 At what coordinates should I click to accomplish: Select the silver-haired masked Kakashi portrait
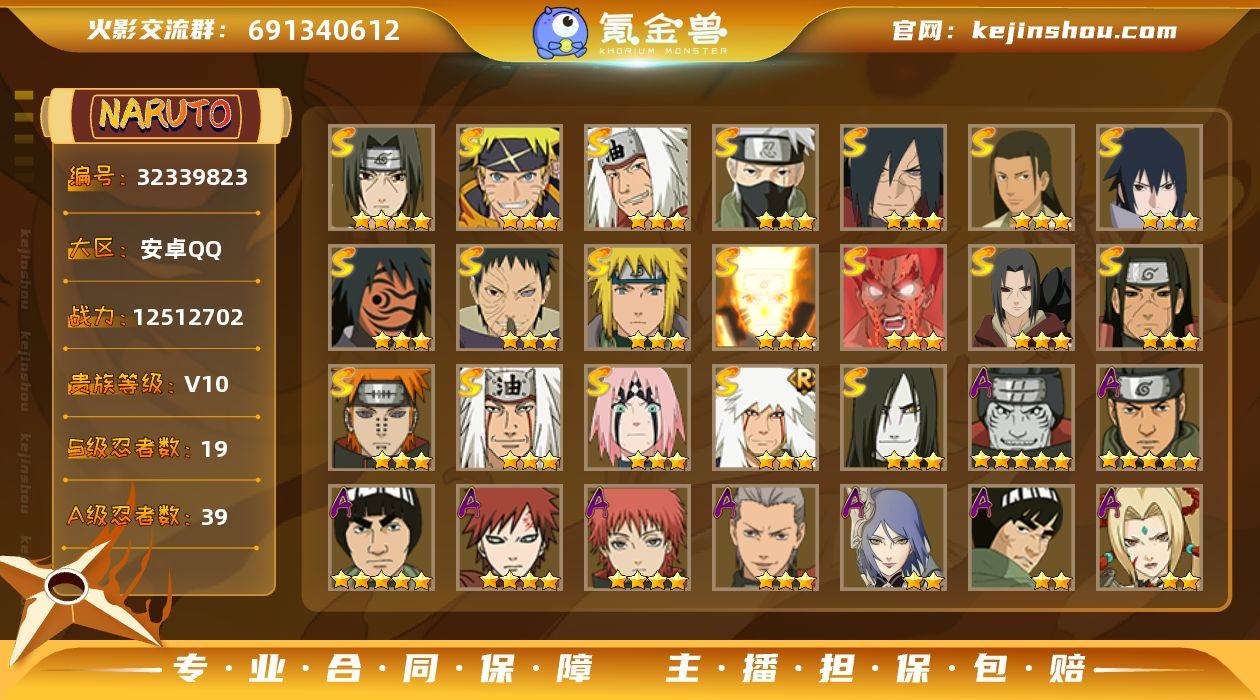coord(765,177)
